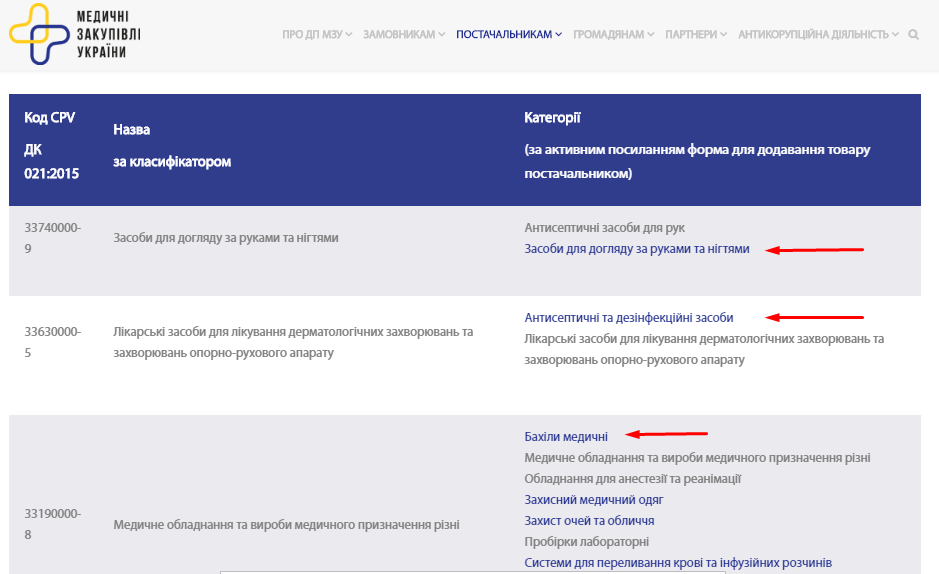Open Антисептичні та дезінфекційні засоби link

pyautogui.click(x=628, y=317)
